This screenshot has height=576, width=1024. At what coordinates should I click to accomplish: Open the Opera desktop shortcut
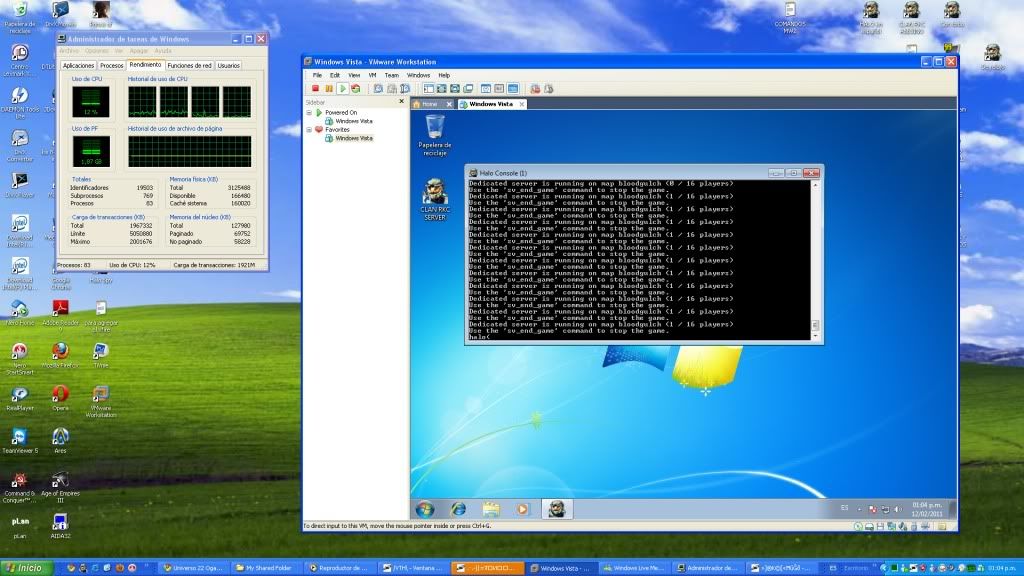pos(60,398)
